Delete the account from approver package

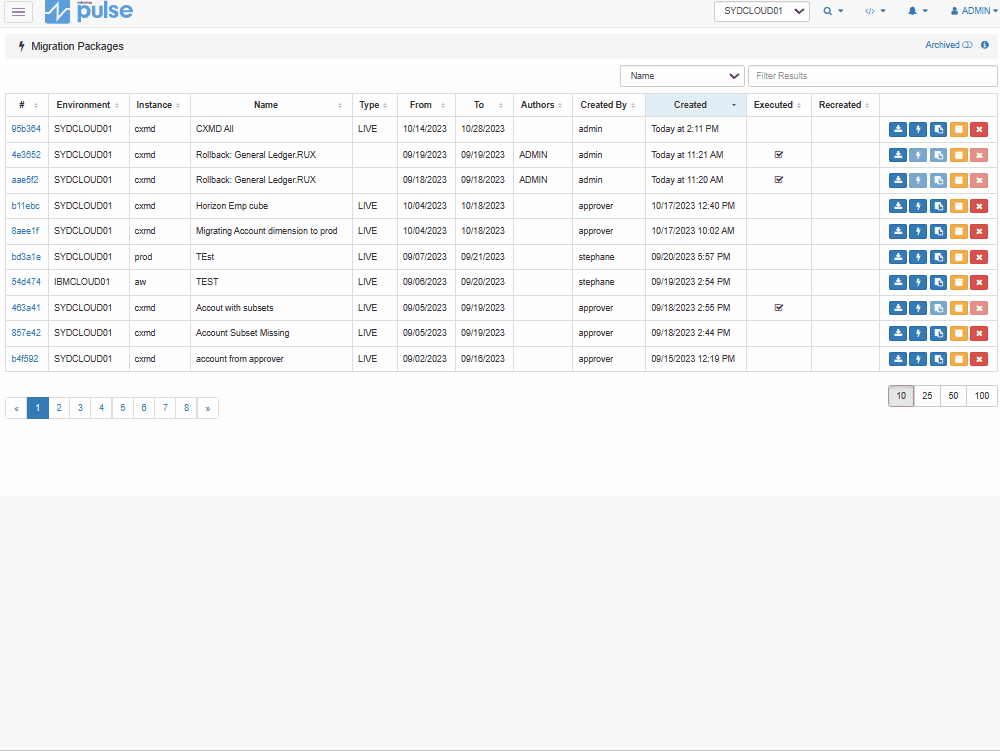coord(979,359)
